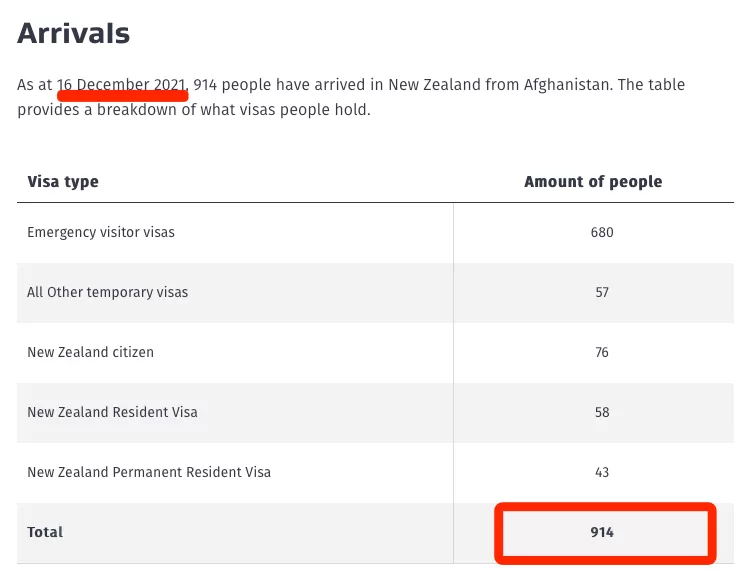Select the underlined date 16 December 2021
The width and height of the screenshot is (749, 573).
(x=121, y=85)
